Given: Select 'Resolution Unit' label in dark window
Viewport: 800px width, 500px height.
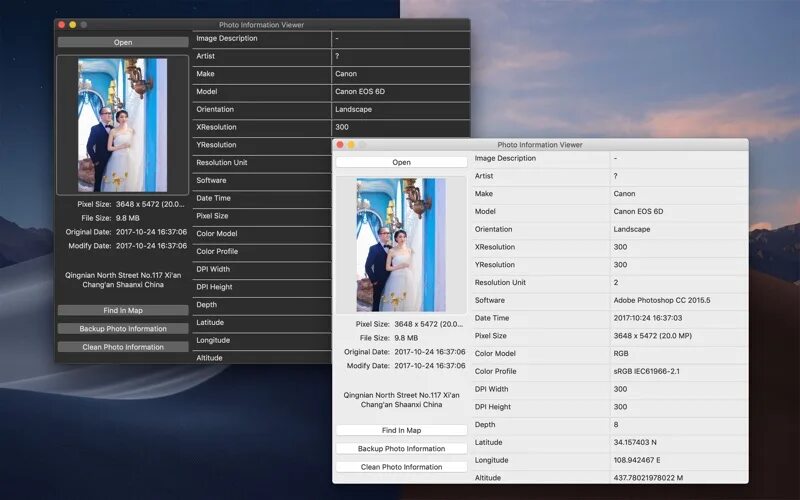Looking at the screenshot, I should coord(221,162).
